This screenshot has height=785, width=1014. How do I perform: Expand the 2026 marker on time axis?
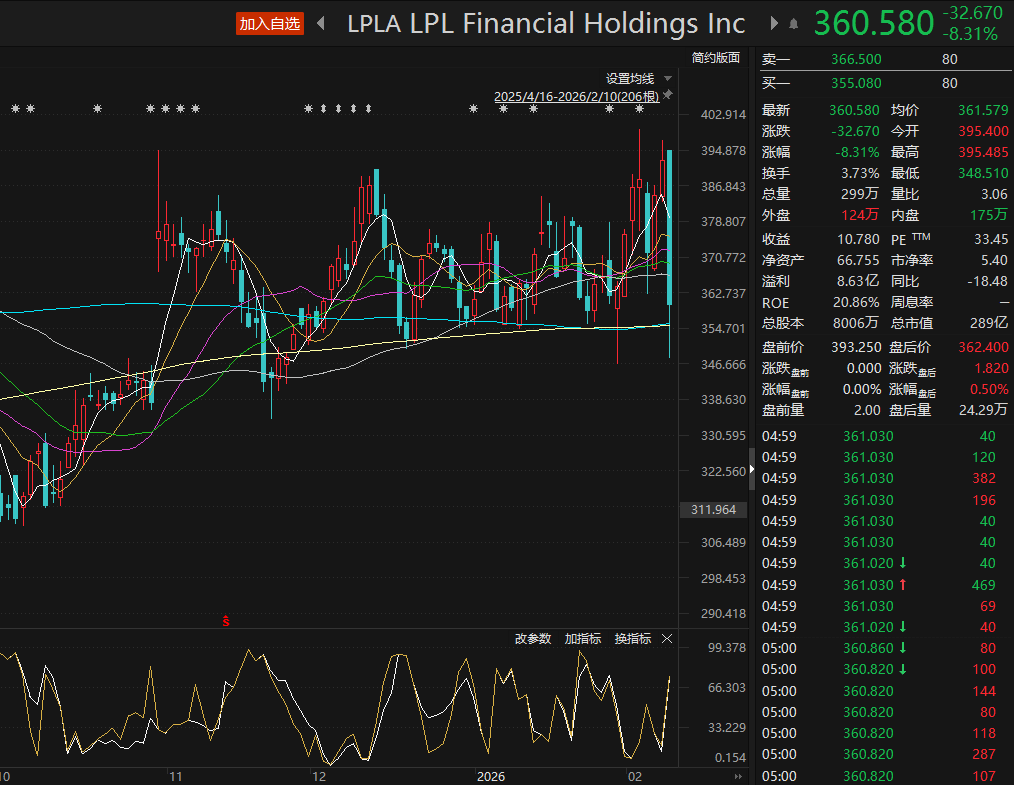click(x=491, y=776)
